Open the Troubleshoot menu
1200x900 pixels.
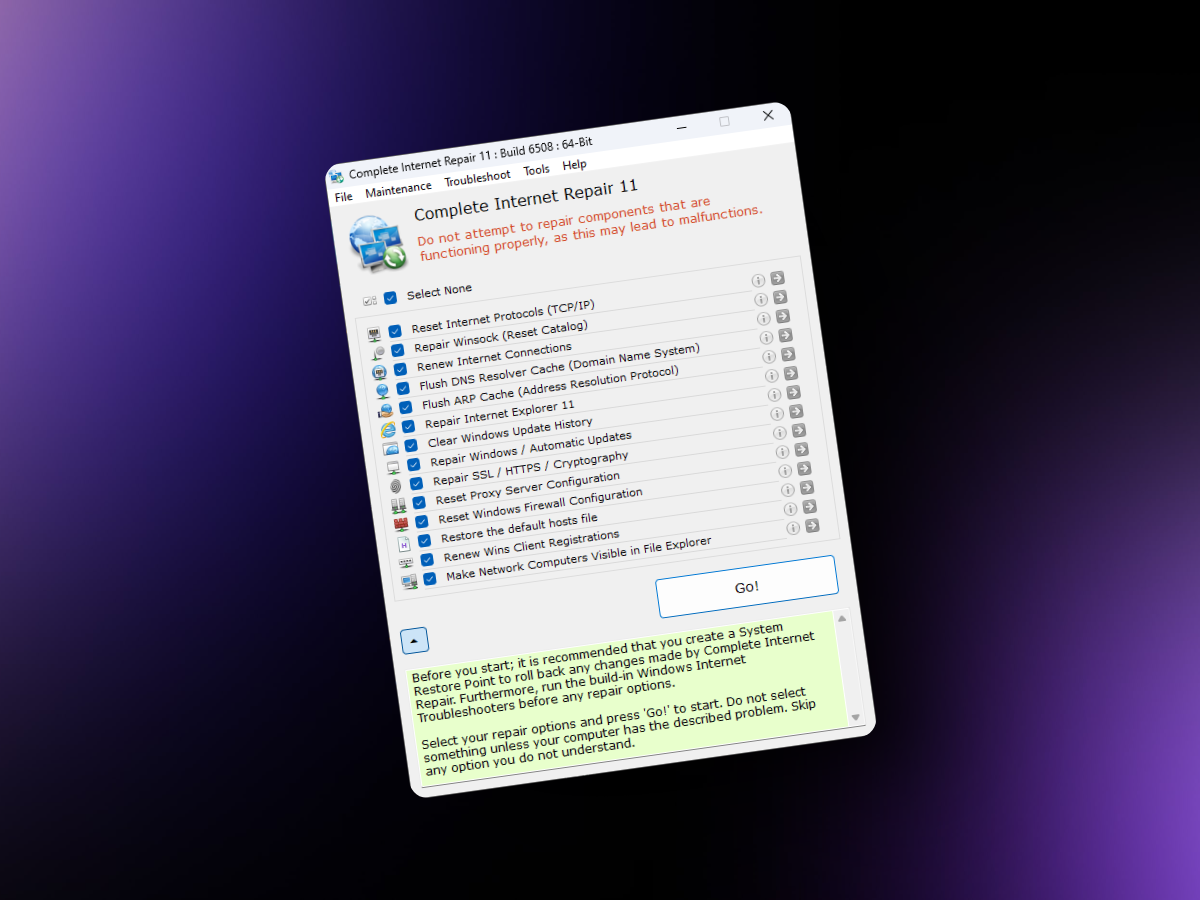tap(478, 177)
